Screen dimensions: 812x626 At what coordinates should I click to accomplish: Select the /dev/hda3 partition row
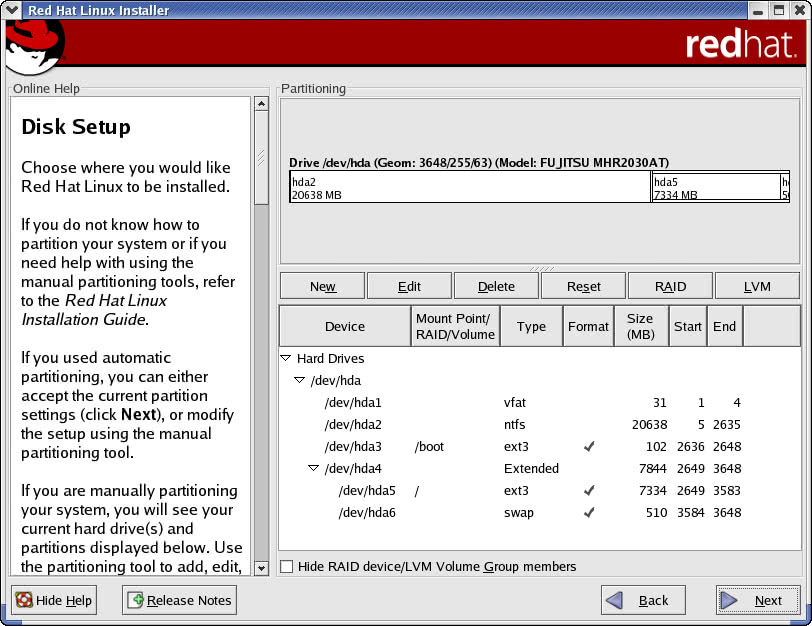tap(540, 446)
